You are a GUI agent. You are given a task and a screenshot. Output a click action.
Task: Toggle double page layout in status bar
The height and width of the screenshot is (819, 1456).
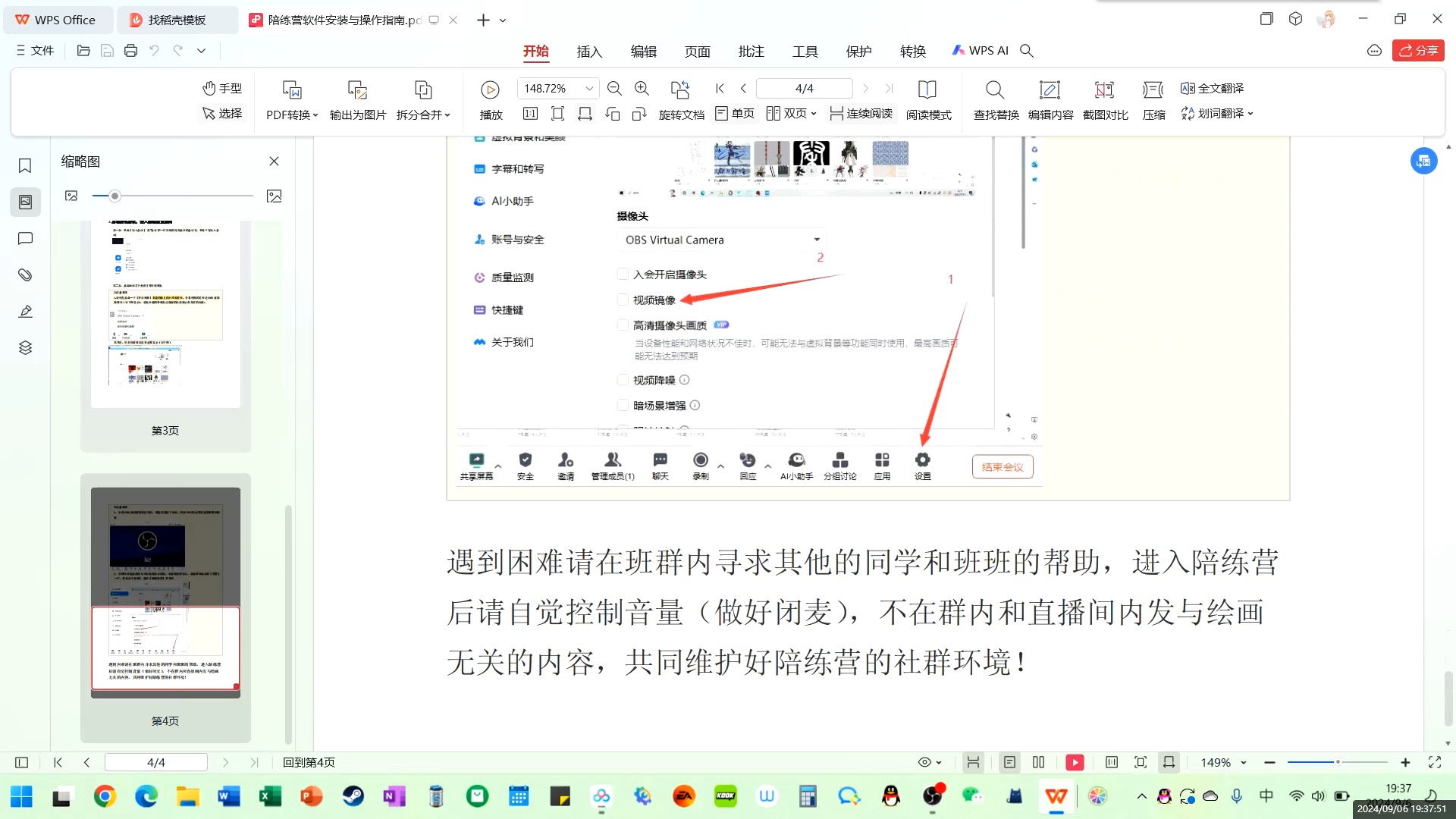1038,763
